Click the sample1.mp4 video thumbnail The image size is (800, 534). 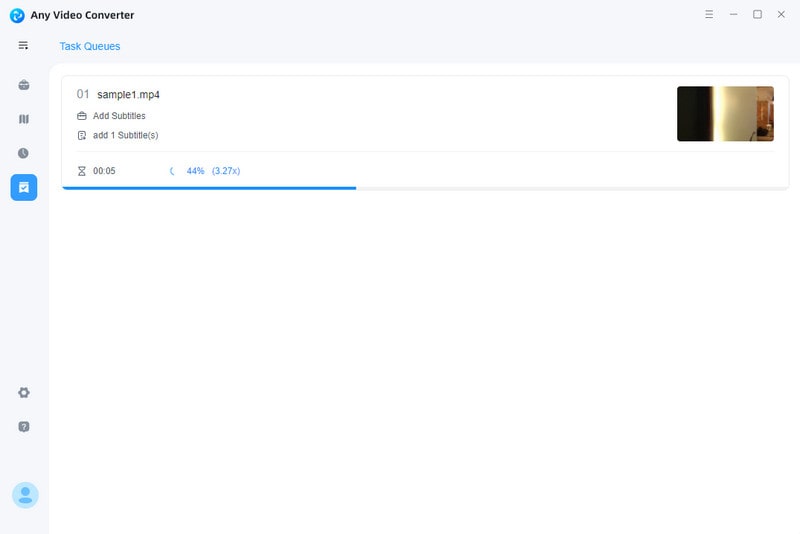coord(725,114)
